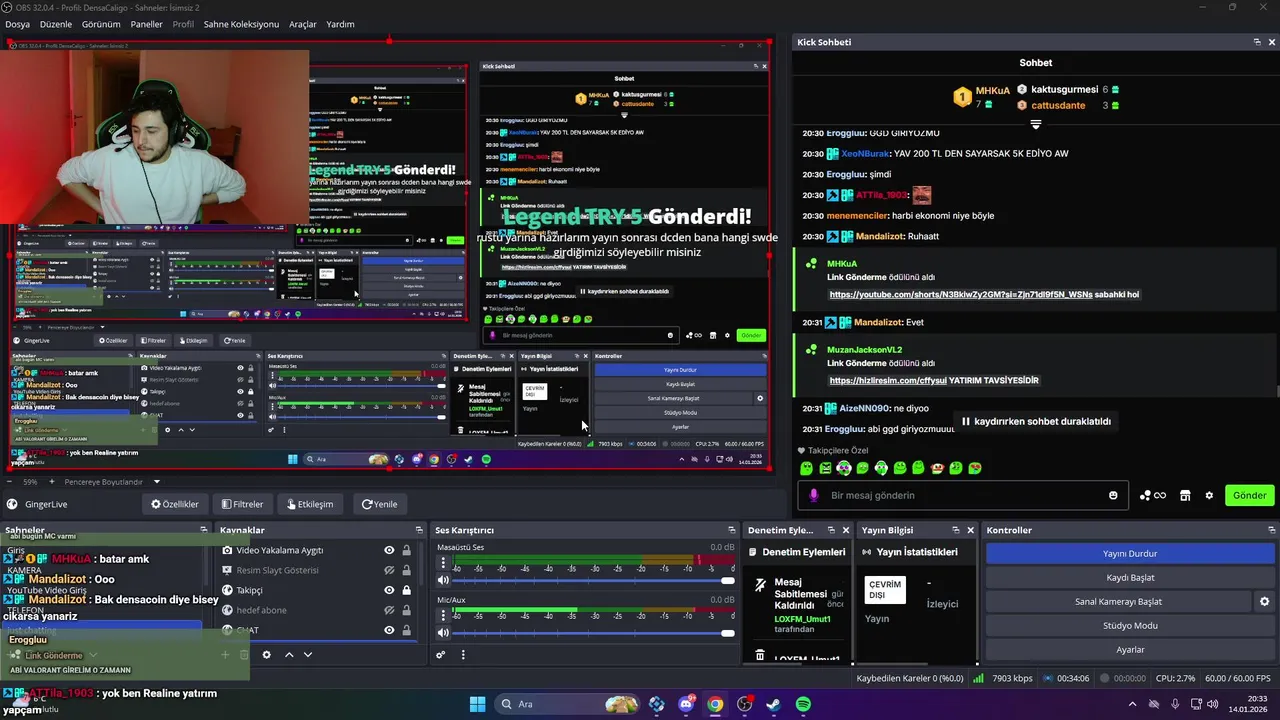Open source properties gear in Kaynaklar
Viewport: 1280px width, 720px height.
pyautogui.click(x=266, y=655)
